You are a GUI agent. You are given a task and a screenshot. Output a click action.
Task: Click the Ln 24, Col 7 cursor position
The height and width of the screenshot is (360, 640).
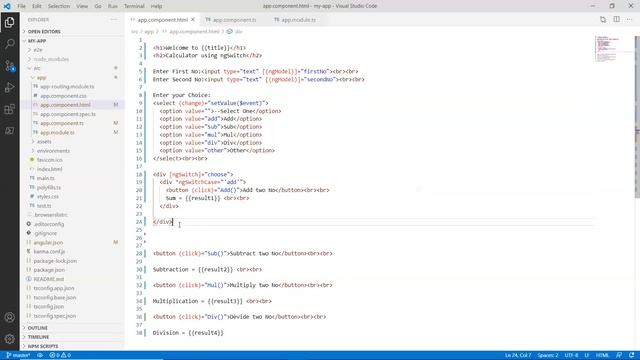click(x=518, y=355)
